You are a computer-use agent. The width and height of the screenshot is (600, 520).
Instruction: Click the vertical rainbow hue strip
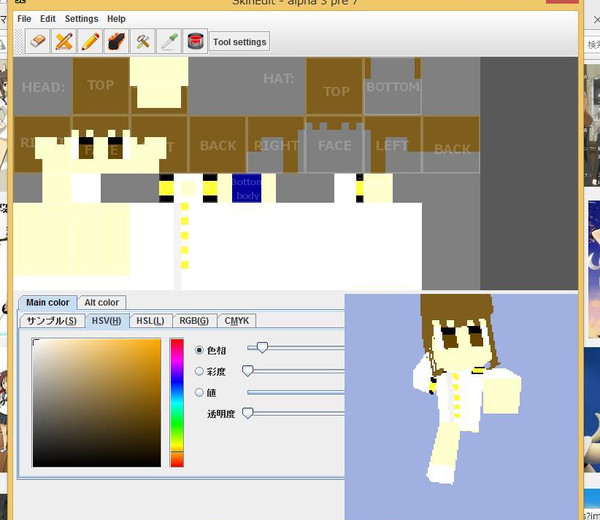pos(177,403)
